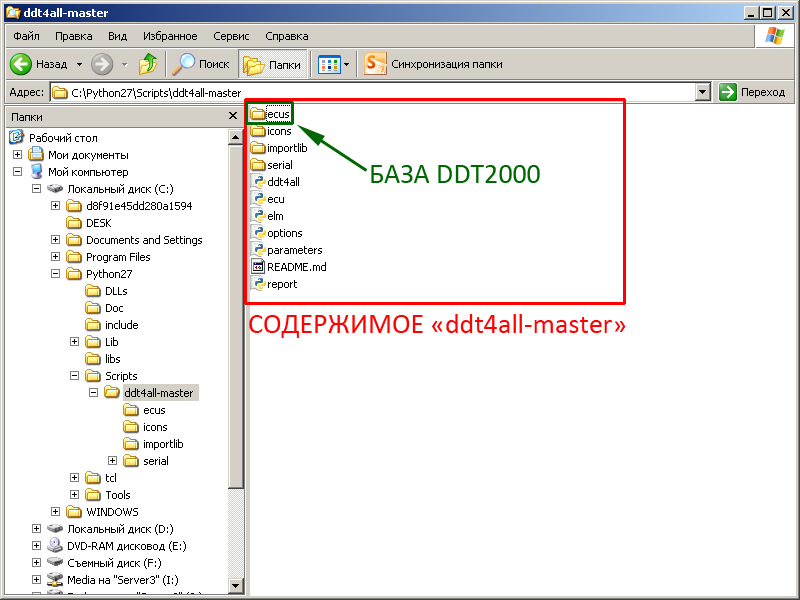Screen dimensions: 800x600
Task: Collapse the Scripts folder node
Action: (x=74, y=376)
